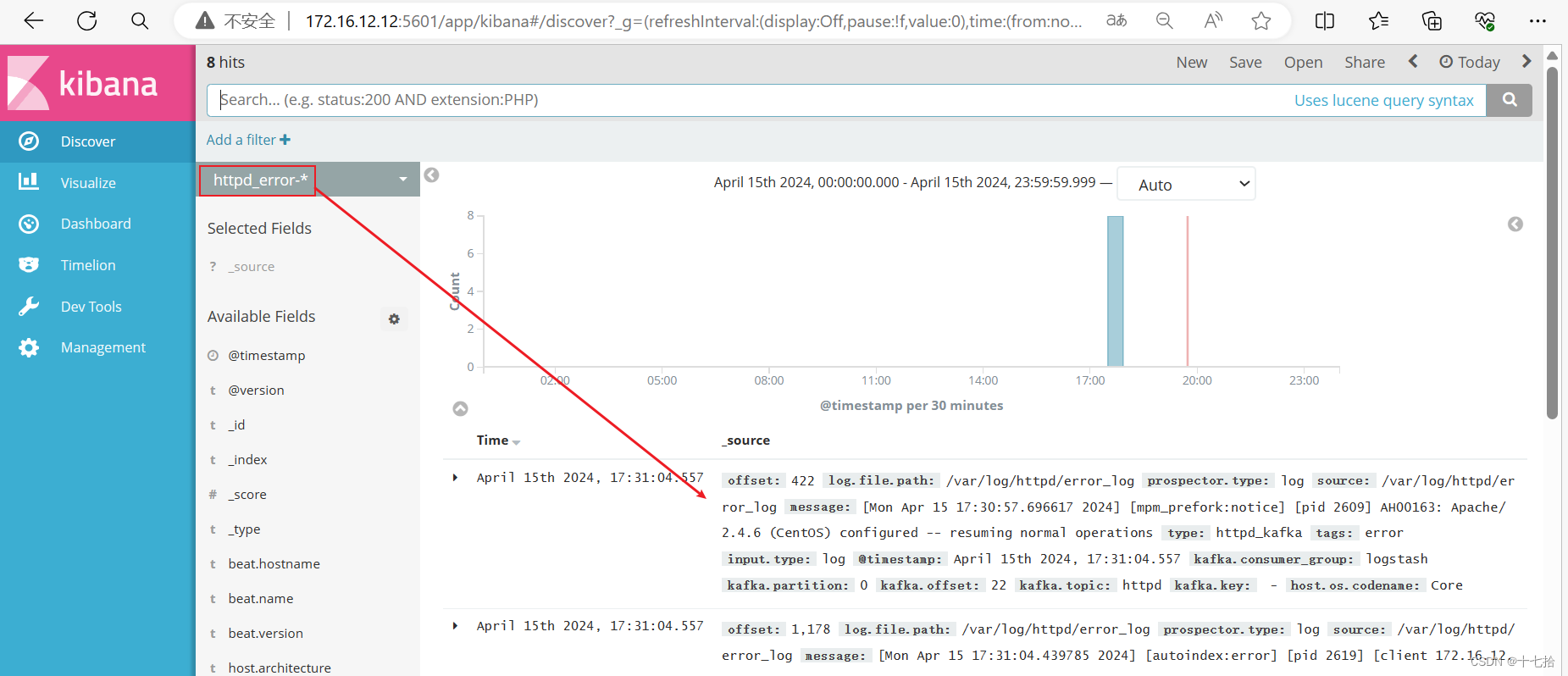Open the Auto interval dropdown
This screenshot has height=676, width=1568.
click(x=1186, y=184)
